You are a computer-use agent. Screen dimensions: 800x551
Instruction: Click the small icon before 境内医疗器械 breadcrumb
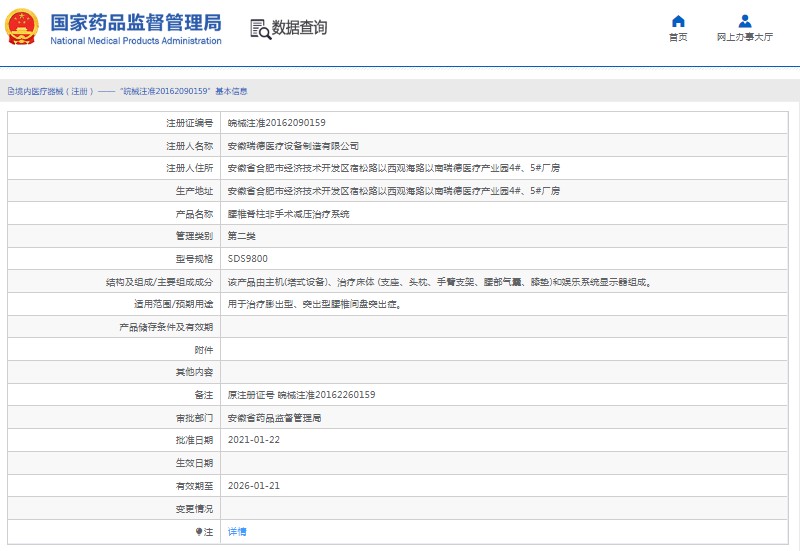11,91
